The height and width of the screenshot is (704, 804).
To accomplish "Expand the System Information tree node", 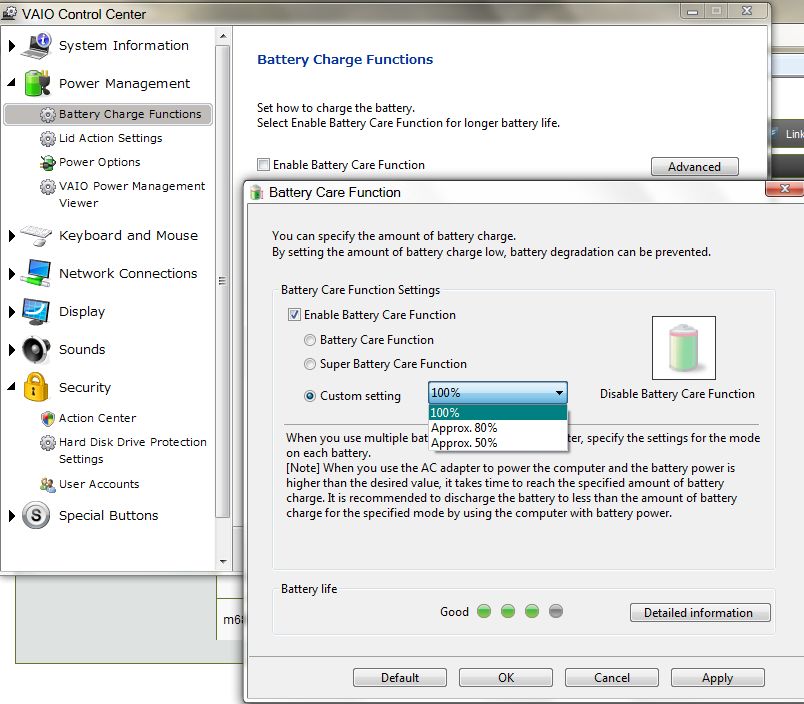I will coord(12,46).
